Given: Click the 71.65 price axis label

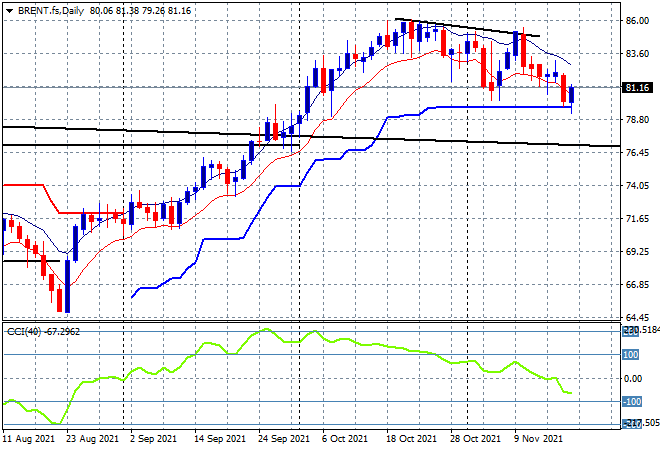Looking at the screenshot, I should pos(637,218).
